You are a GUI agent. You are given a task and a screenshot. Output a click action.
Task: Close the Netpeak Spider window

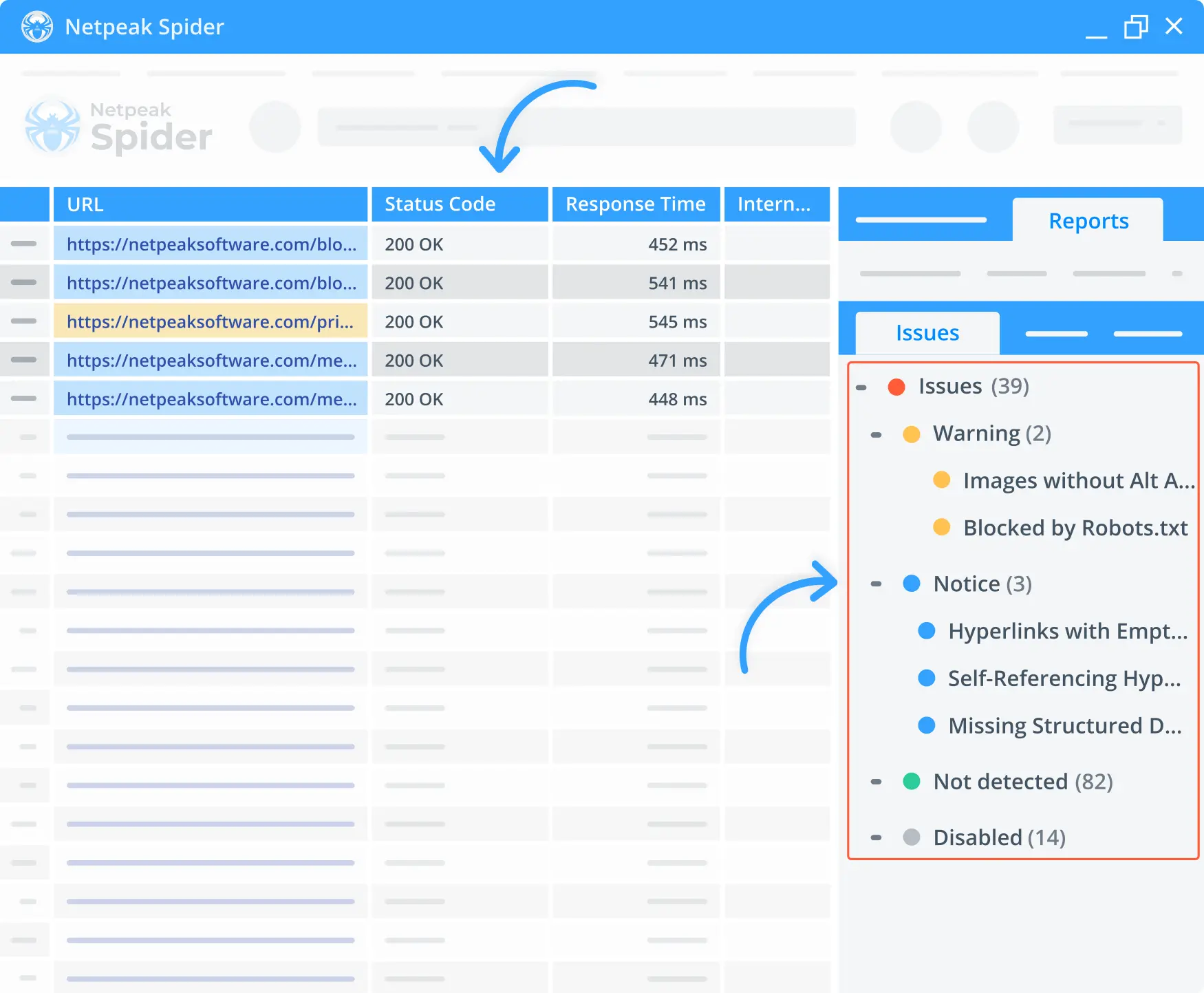[x=1174, y=26]
